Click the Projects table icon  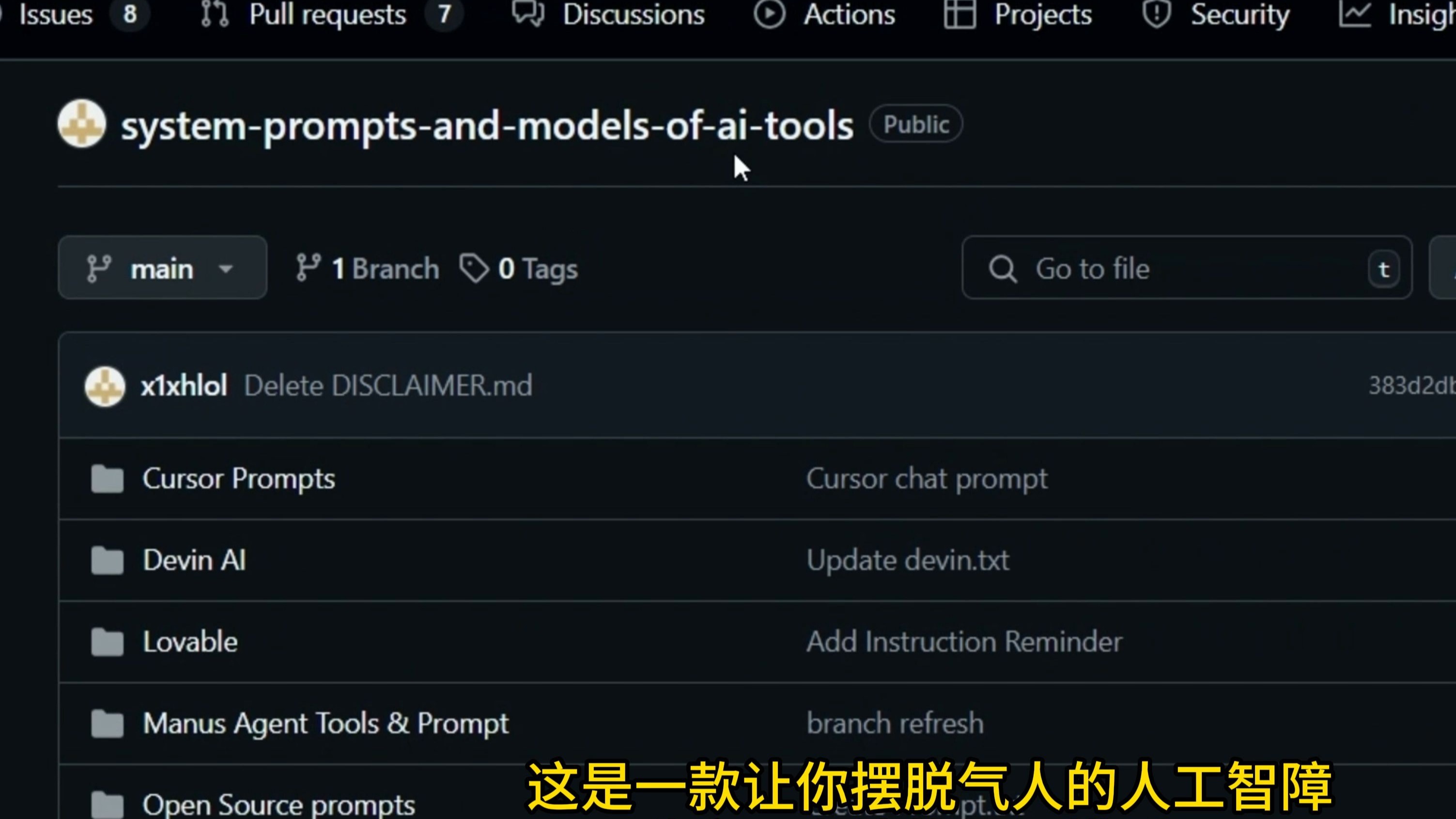pyautogui.click(x=960, y=14)
